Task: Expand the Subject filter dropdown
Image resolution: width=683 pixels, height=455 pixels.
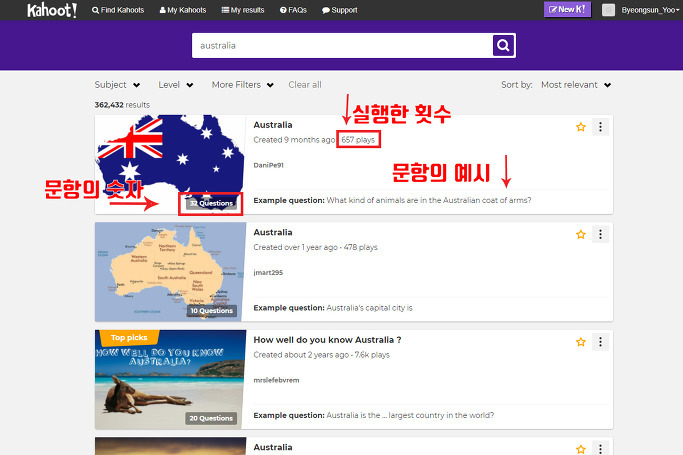Action: pos(117,85)
